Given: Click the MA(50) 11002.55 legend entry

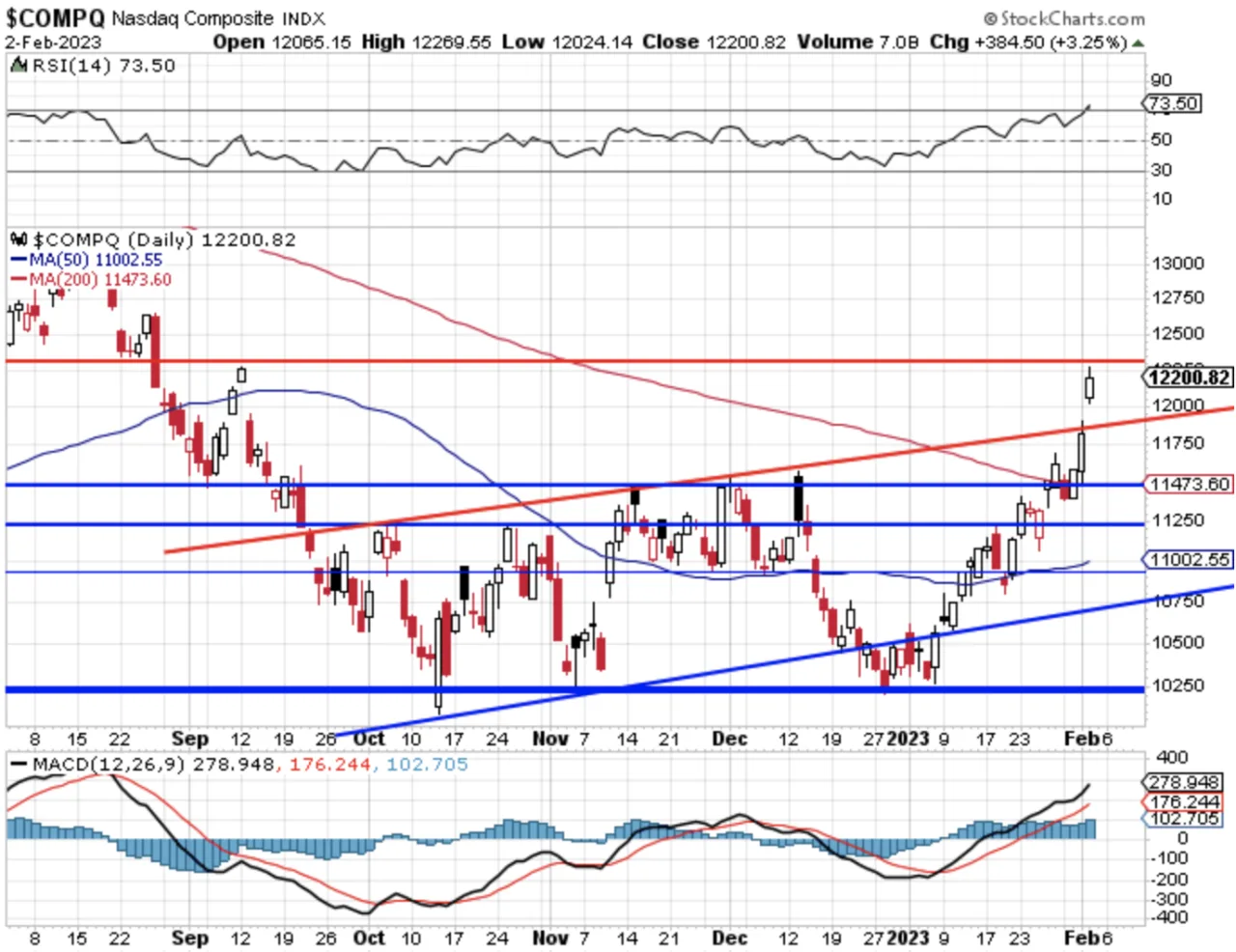Looking at the screenshot, I should (x=87, y=260).
